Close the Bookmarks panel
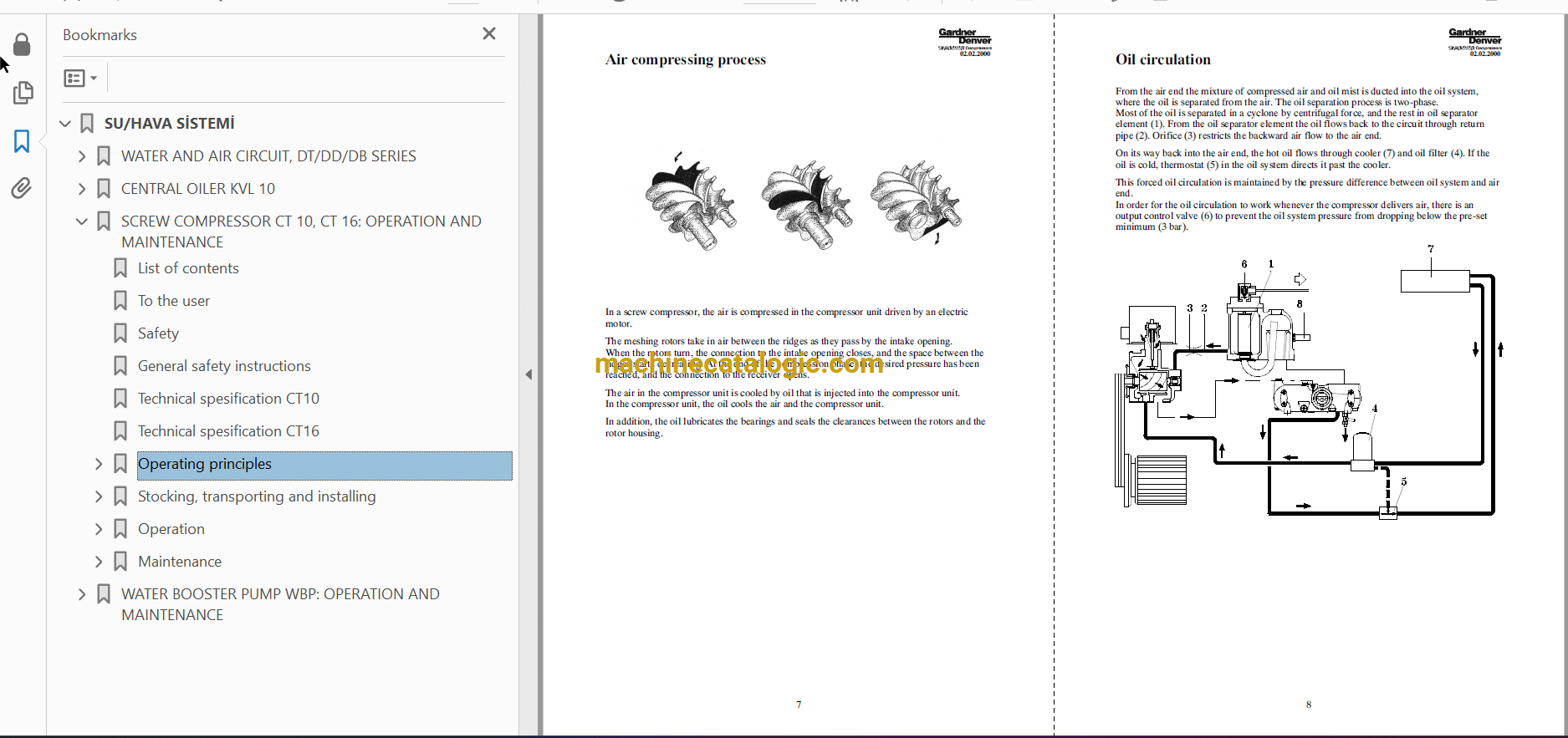 coord(489,33)
